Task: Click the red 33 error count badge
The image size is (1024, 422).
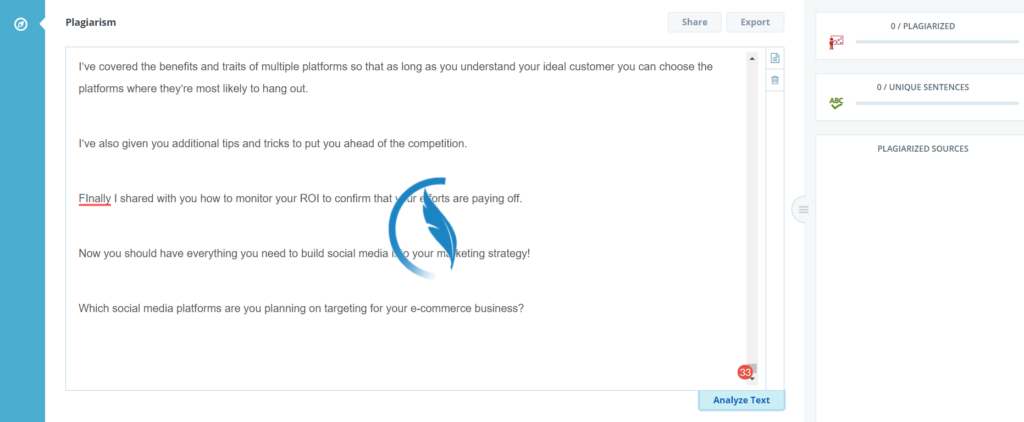Action: [x=745, y=372]
